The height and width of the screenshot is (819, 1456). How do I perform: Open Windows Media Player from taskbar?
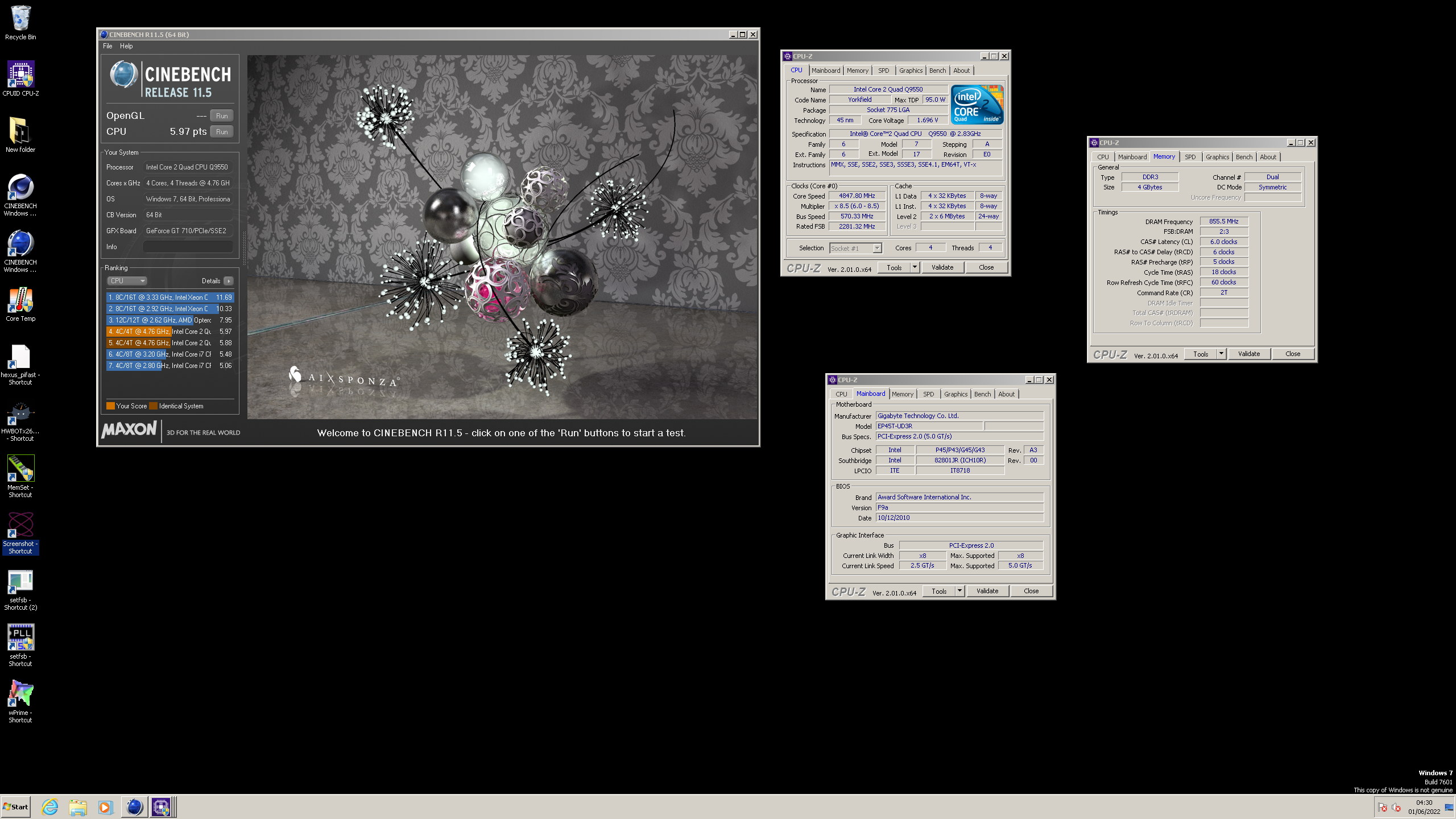point(105,806)
